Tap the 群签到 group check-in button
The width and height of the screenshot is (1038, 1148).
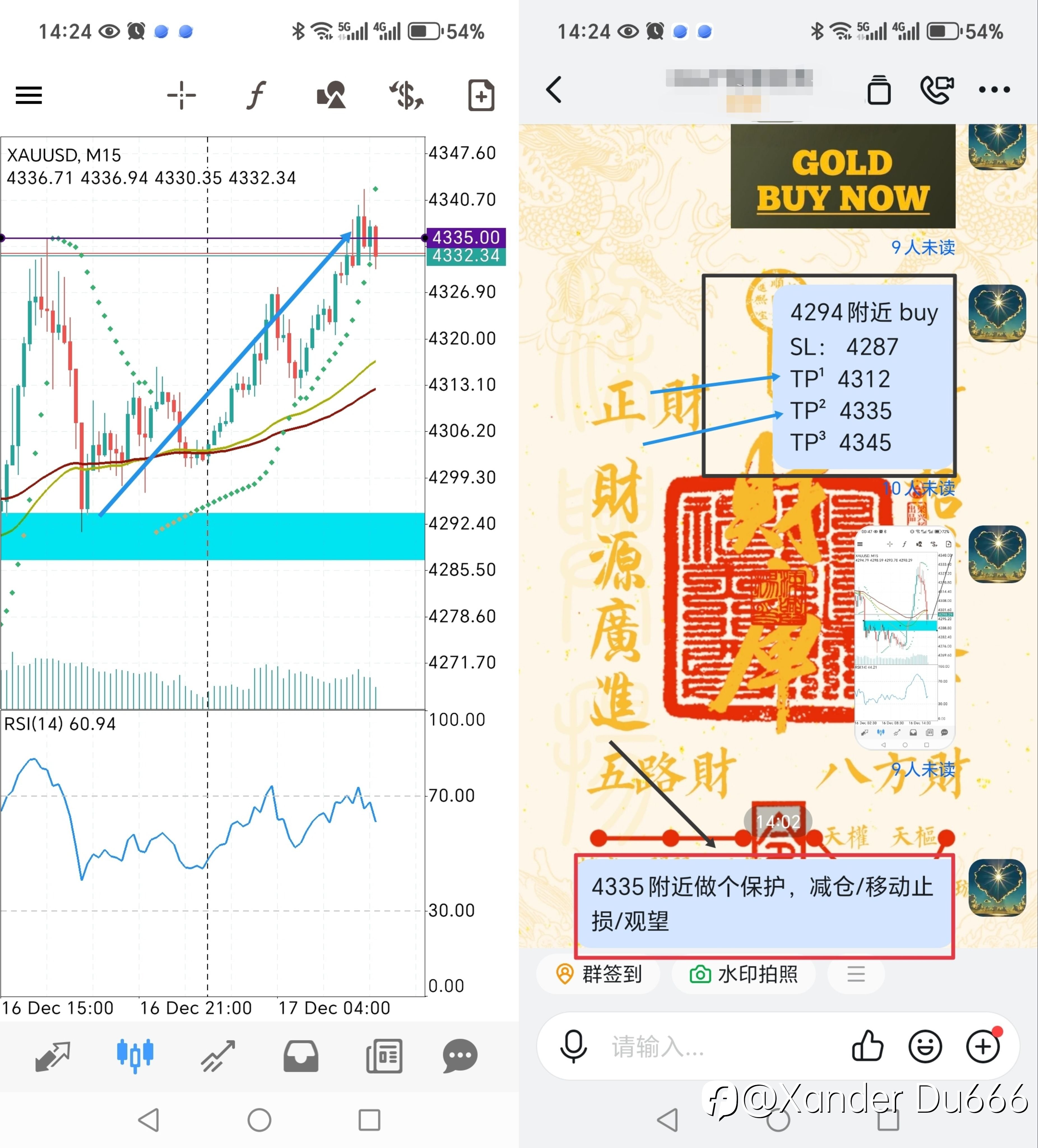pos(599,974)
